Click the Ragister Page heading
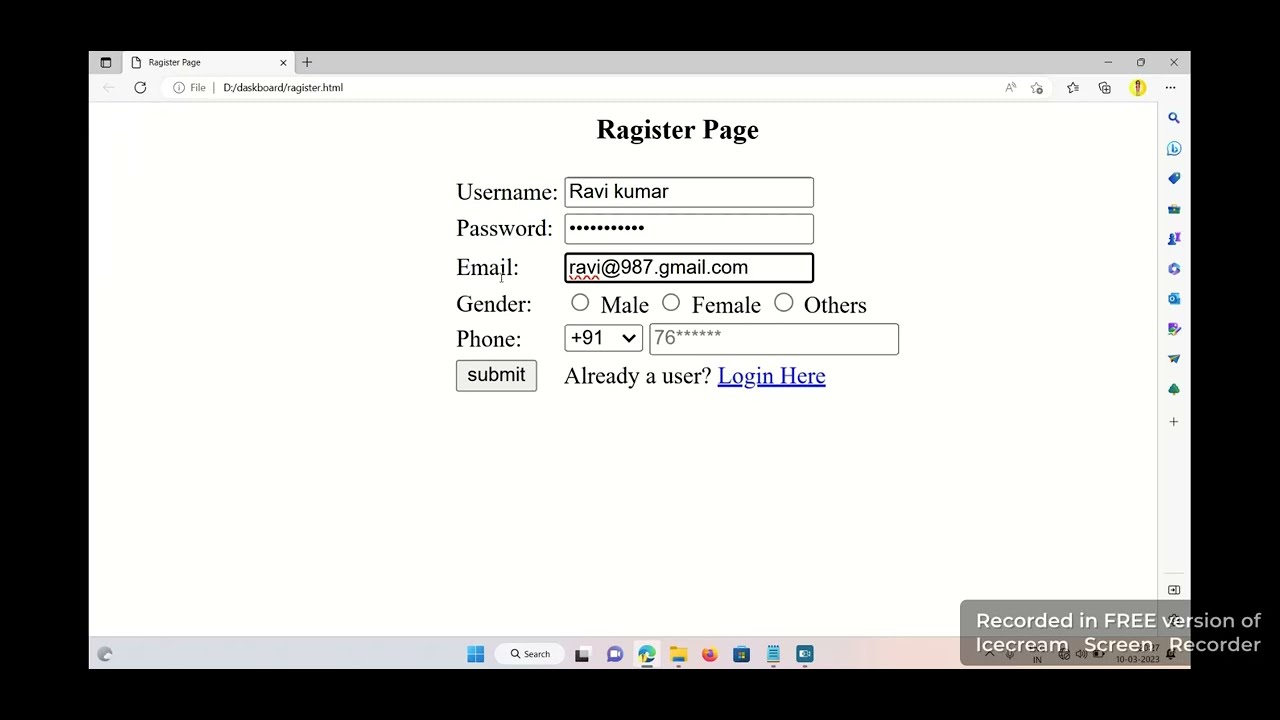The width and height of the screenshot is (1280, 720). click(x=677, y=130)
